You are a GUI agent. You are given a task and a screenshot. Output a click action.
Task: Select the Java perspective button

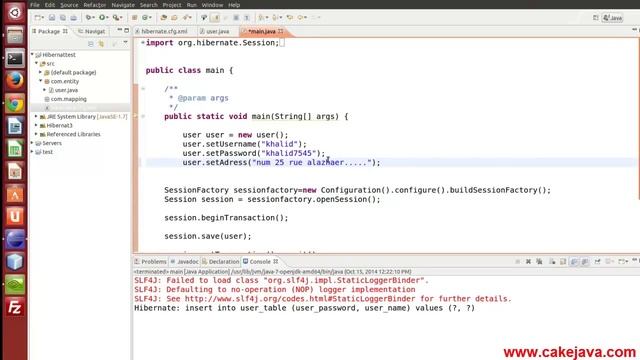613,18
